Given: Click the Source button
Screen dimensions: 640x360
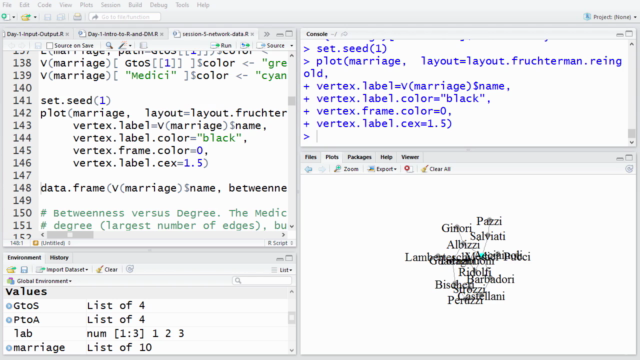Looking at the screenshot, I should click(x=271, y=45).
